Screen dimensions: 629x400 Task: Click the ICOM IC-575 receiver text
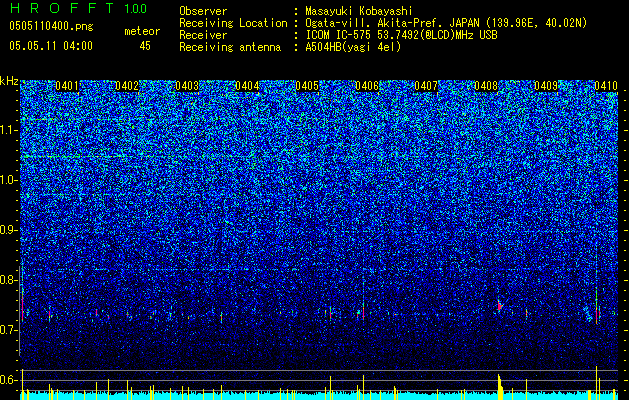[x=401, y=35]
